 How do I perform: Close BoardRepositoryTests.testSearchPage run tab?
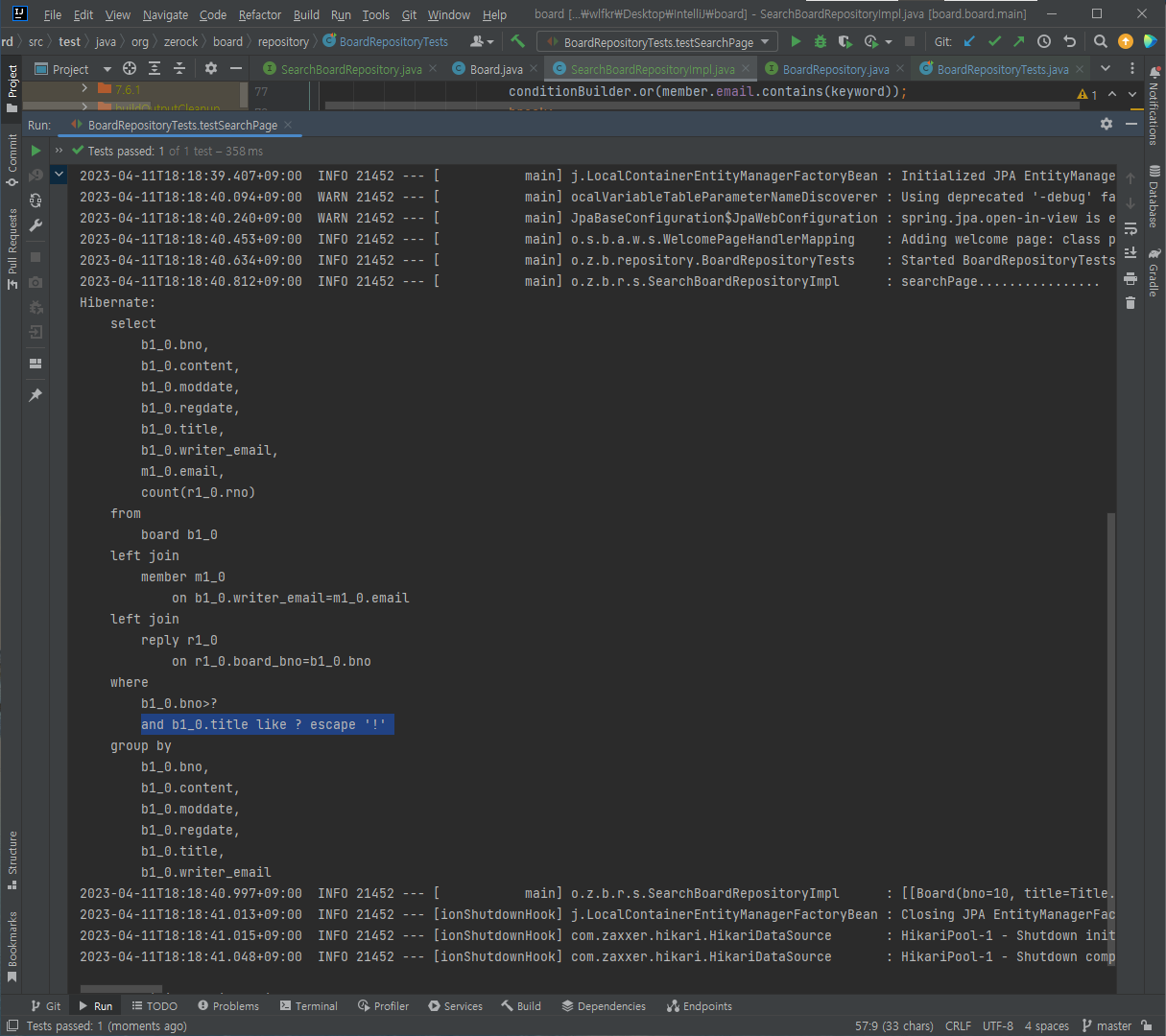click(288, 125)
